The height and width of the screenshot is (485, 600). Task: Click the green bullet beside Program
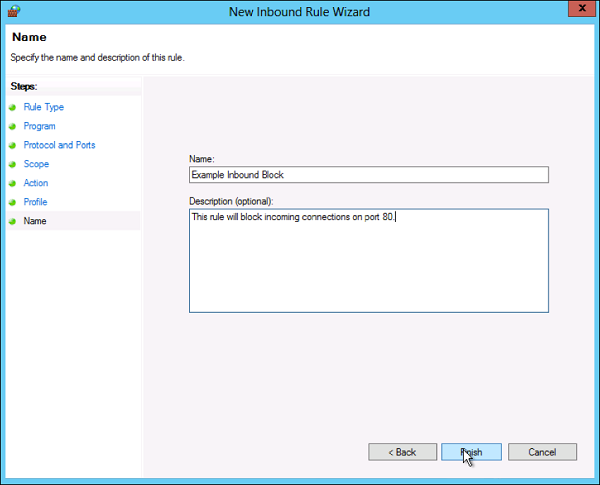(x=13, y=126)
